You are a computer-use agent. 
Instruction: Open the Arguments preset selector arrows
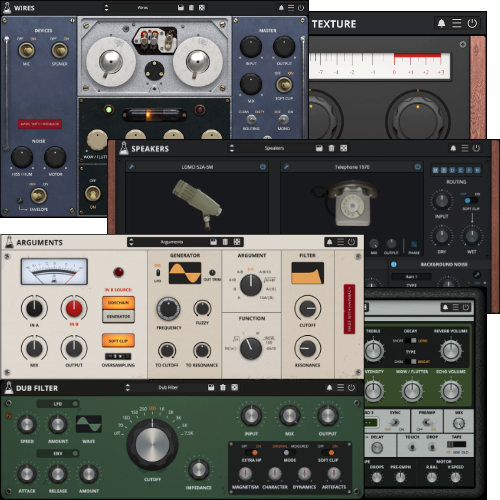[131, 242]
